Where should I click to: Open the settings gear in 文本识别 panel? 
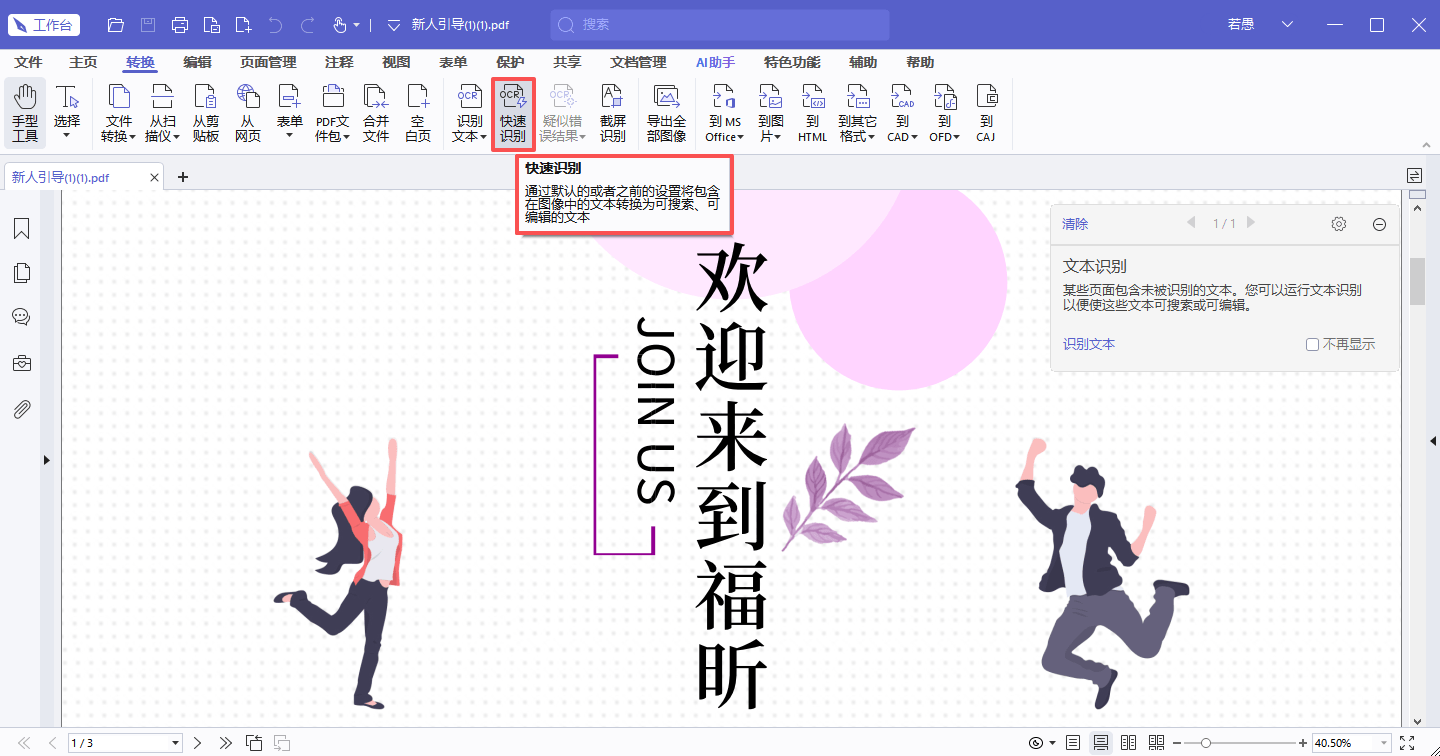[1339, 224]
